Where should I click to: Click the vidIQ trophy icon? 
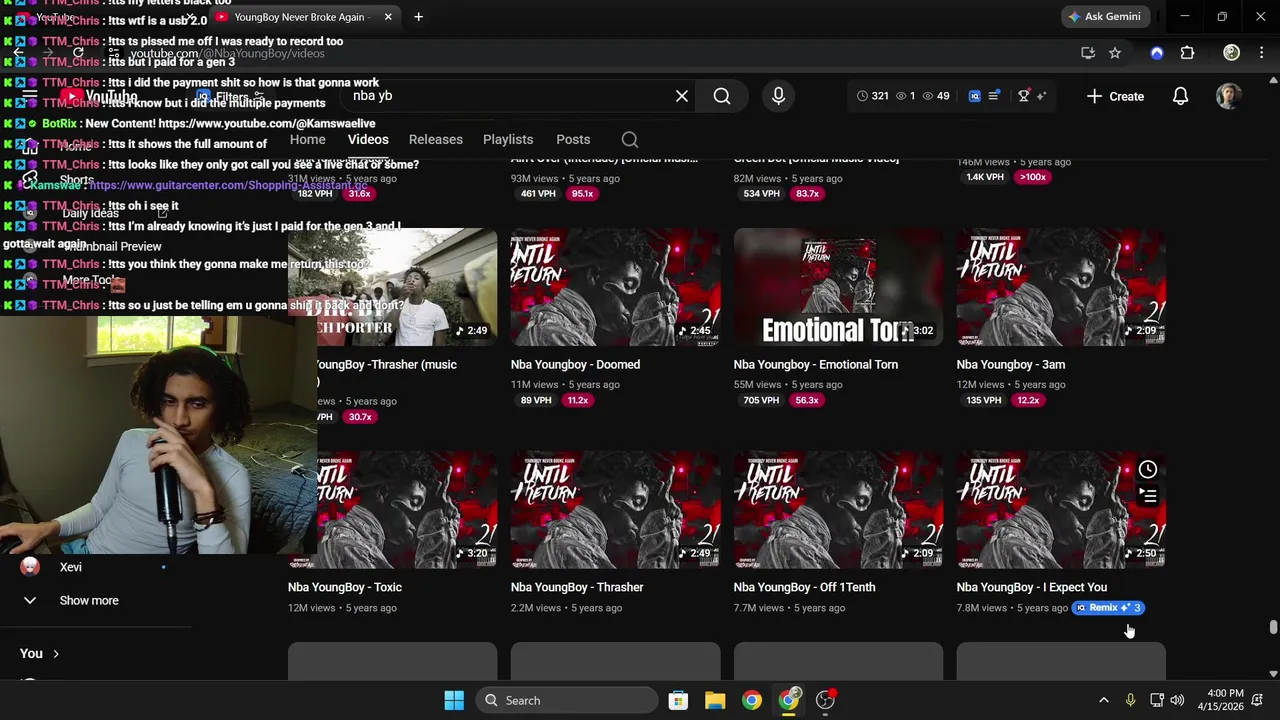1023,96
